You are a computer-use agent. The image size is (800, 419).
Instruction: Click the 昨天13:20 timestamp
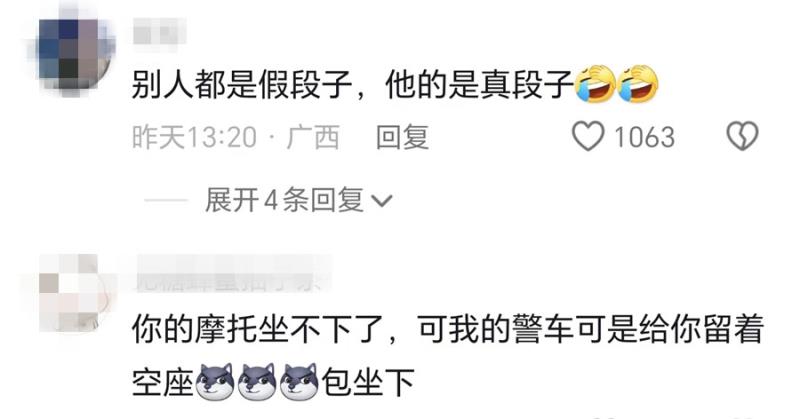pos(194,137)
